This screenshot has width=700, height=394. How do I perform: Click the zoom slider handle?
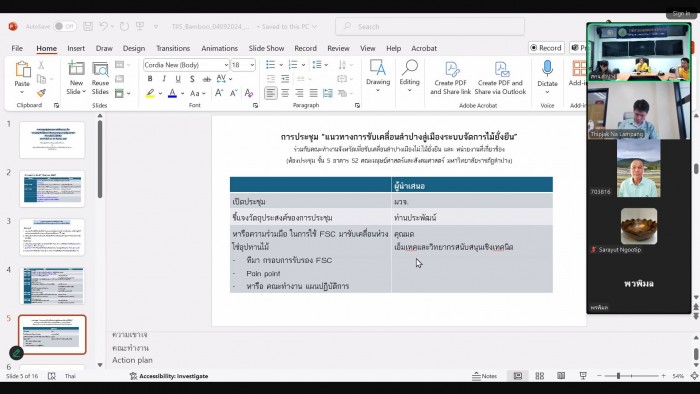(618, 376)
